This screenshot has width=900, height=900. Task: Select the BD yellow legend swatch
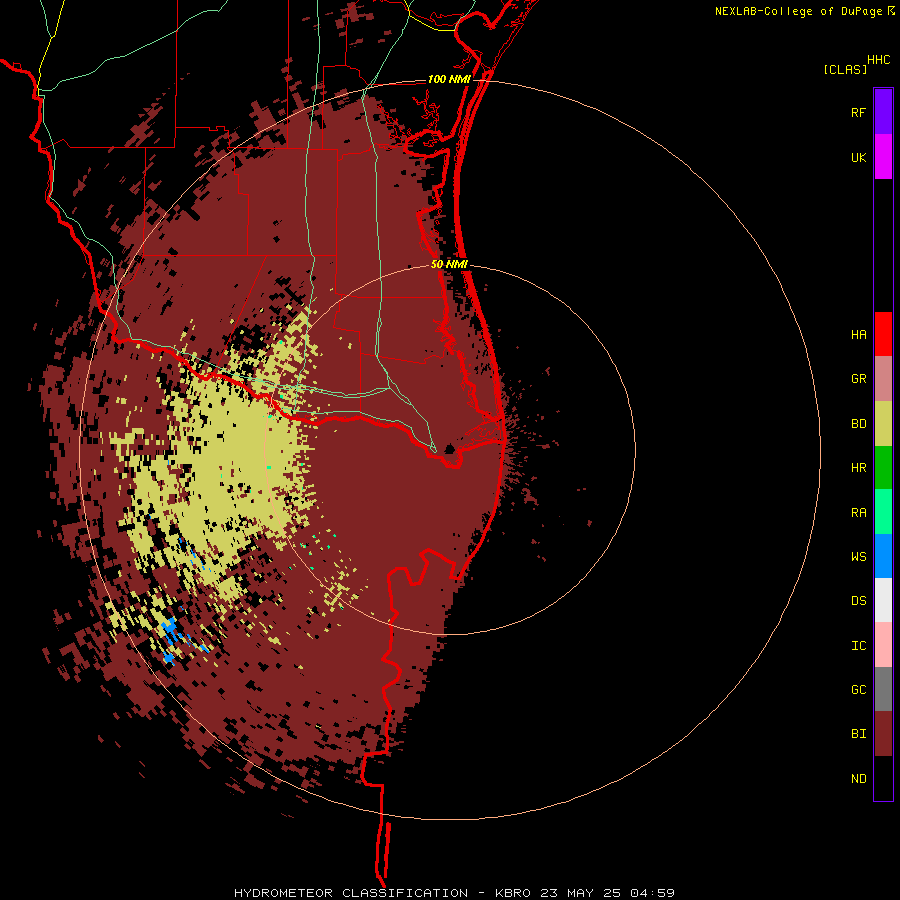coord(883,423)
